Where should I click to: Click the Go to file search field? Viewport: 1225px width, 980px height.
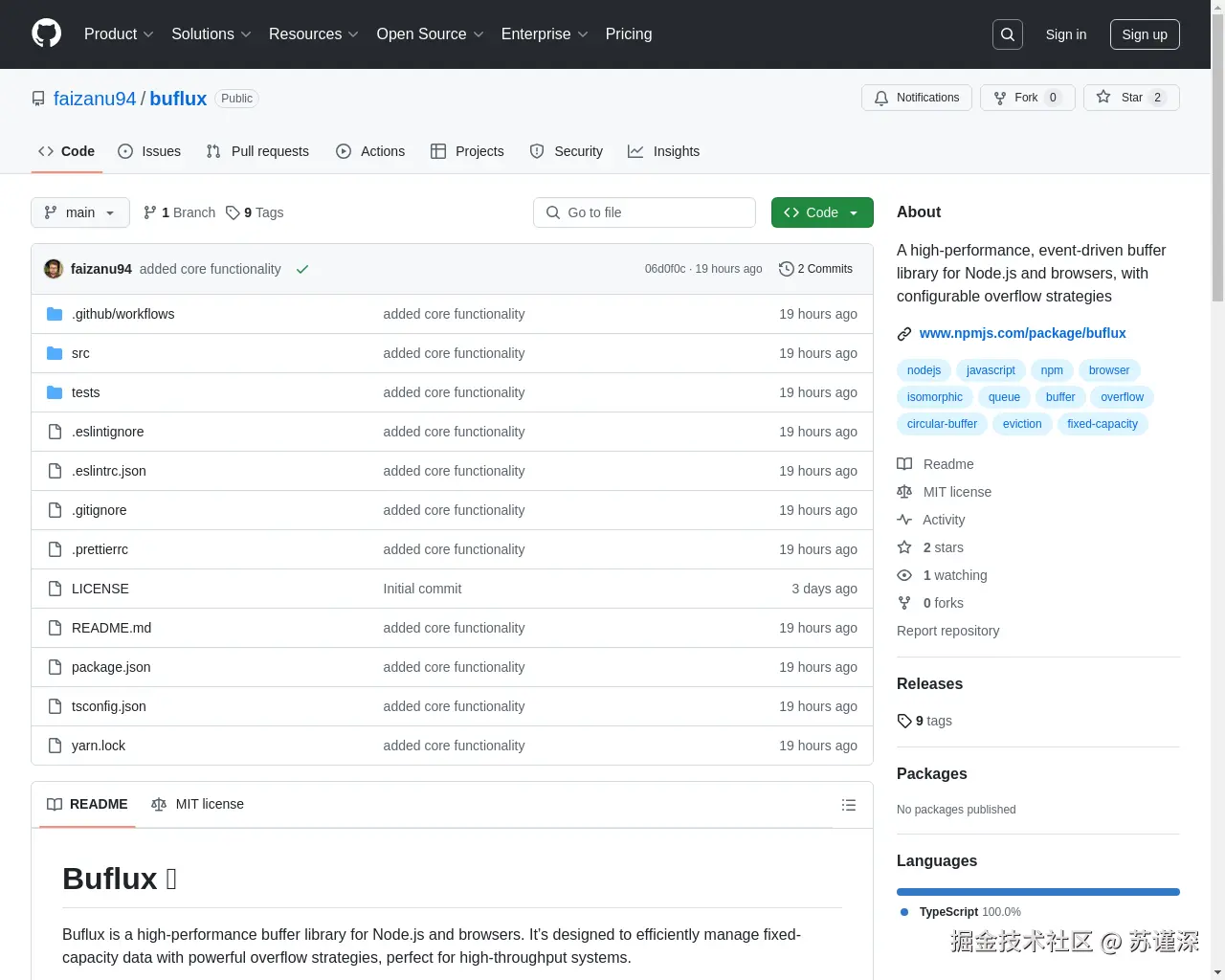click(x=643, y=212)
